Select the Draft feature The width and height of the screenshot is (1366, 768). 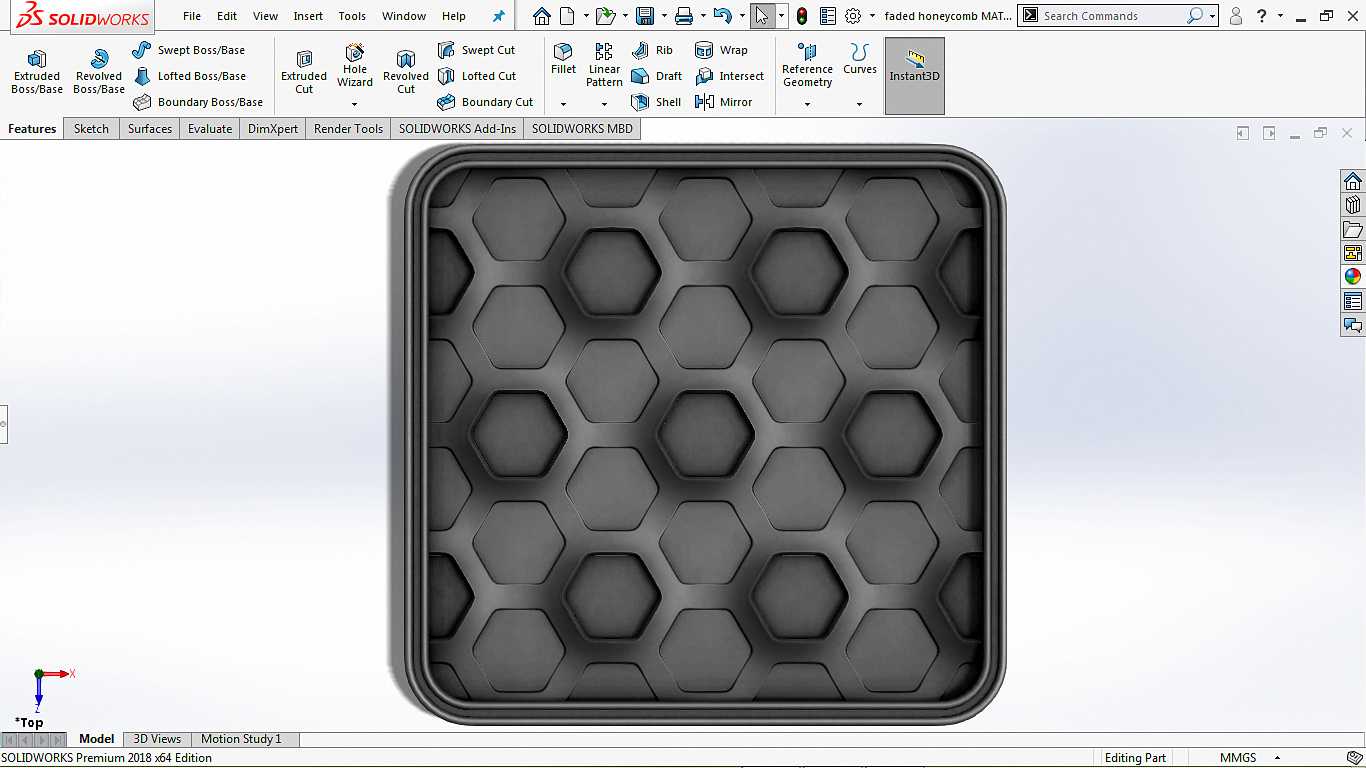[657, 76]
